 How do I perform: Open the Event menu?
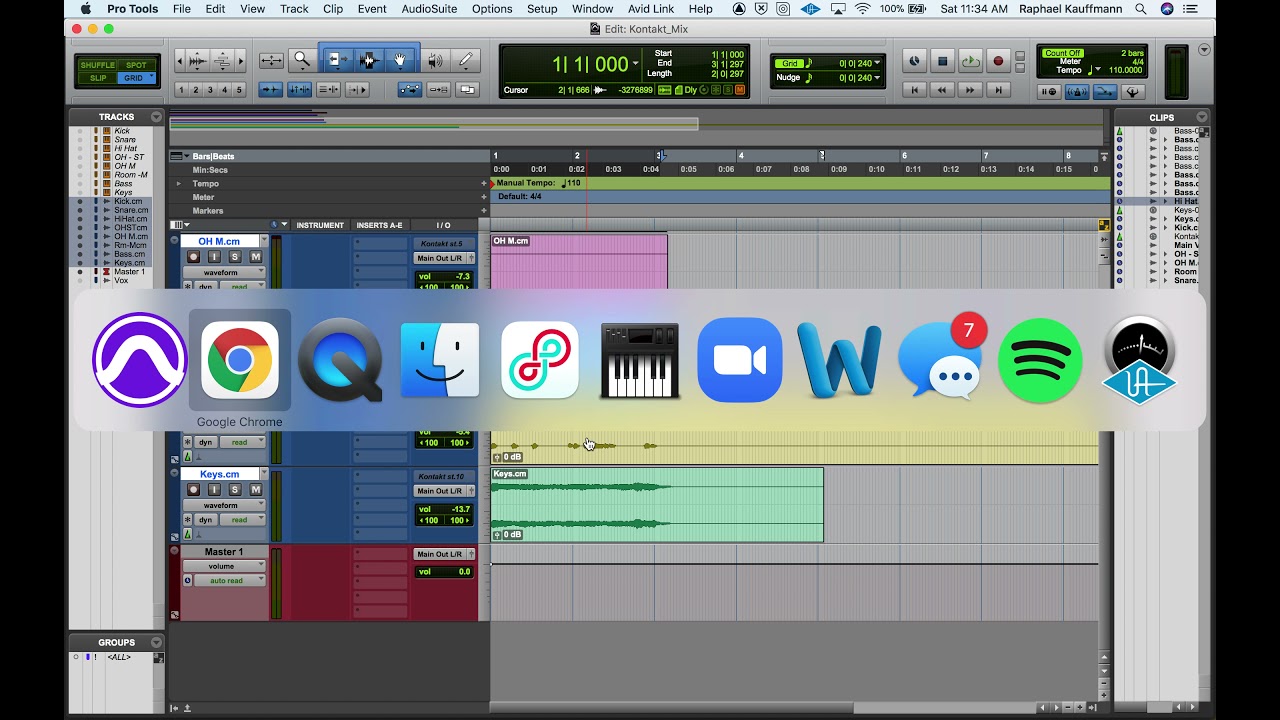click(372, 9)
